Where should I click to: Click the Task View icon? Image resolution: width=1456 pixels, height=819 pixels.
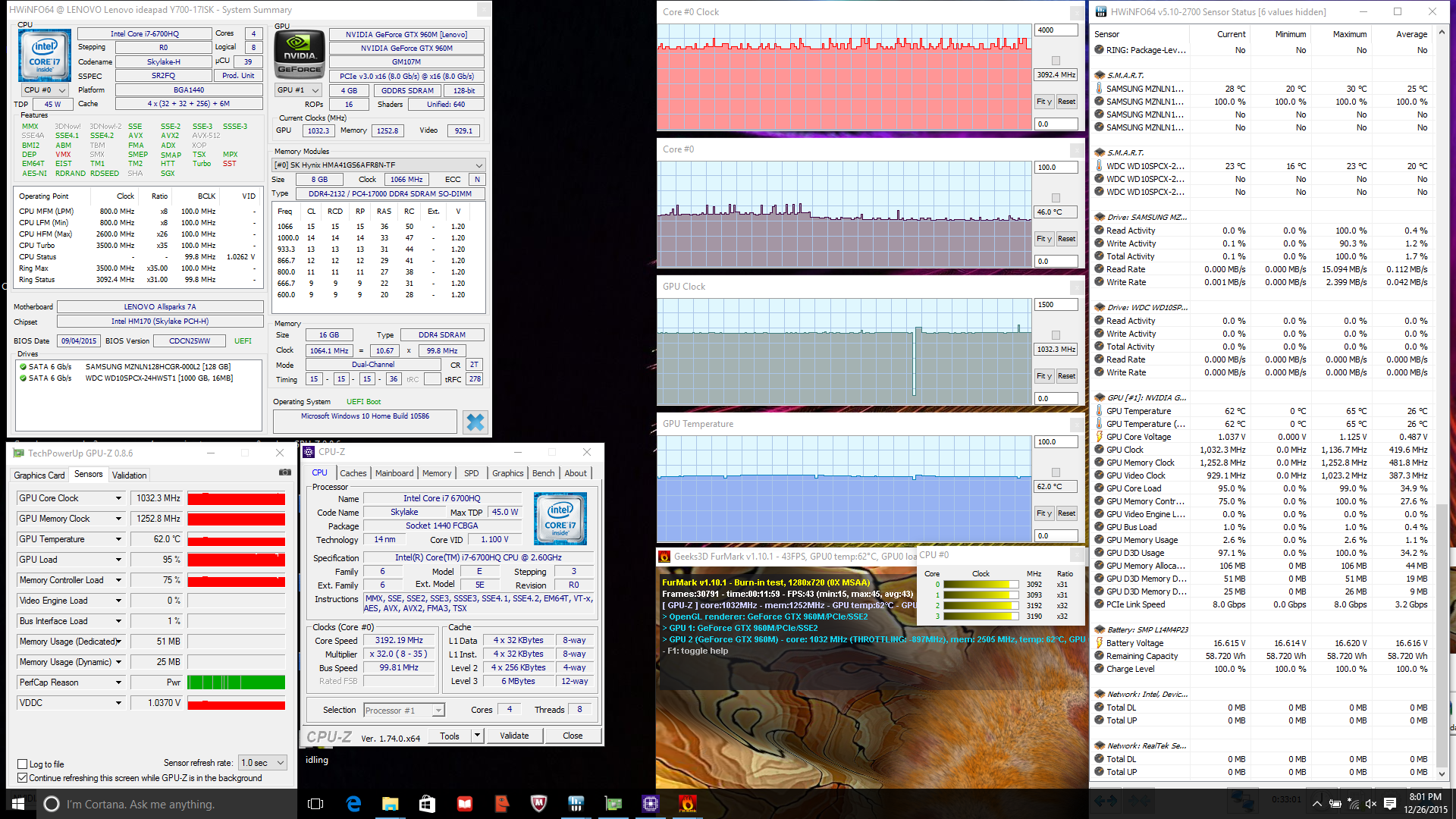tap(315, 804)
